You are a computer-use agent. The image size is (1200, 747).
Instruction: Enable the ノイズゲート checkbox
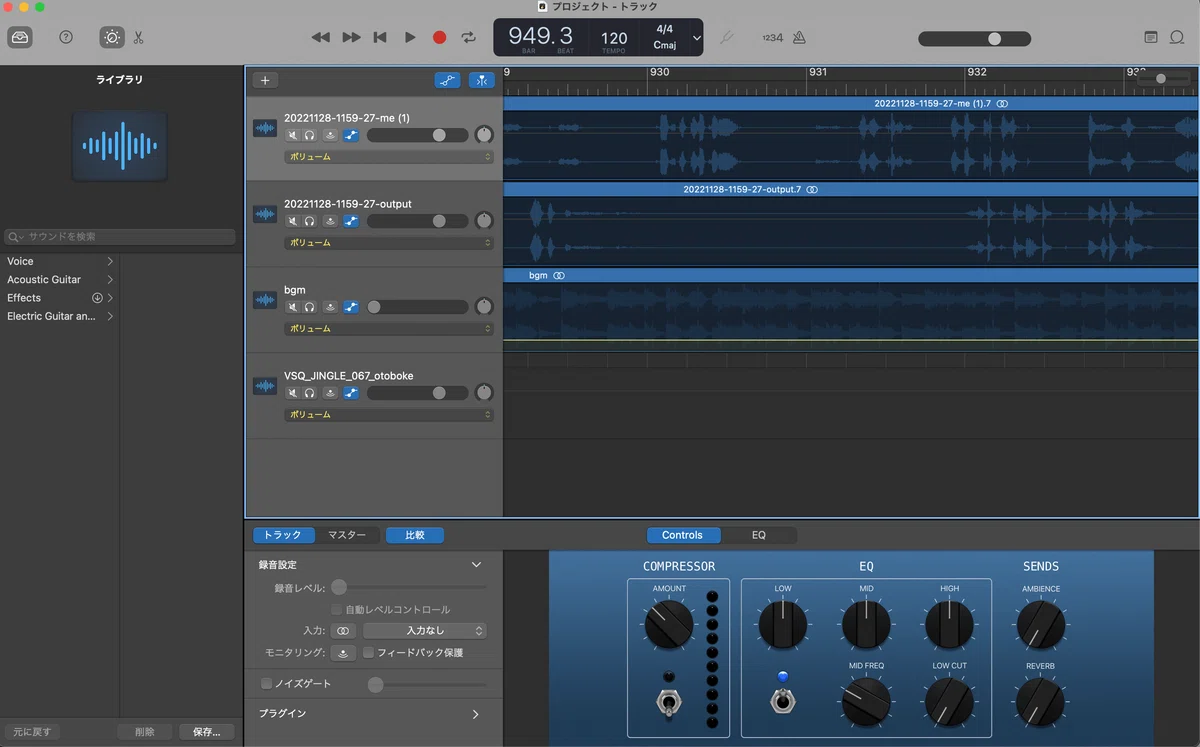coord(266,684)
